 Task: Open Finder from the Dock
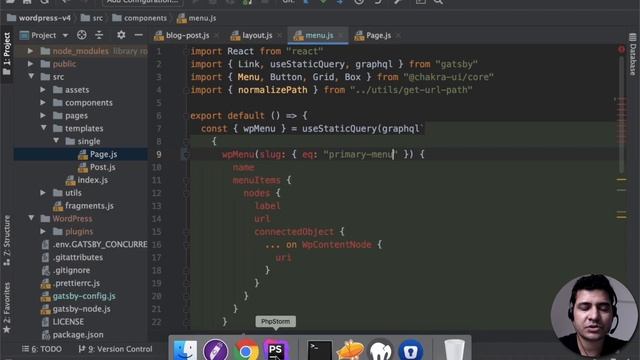[x=185, y=350]
